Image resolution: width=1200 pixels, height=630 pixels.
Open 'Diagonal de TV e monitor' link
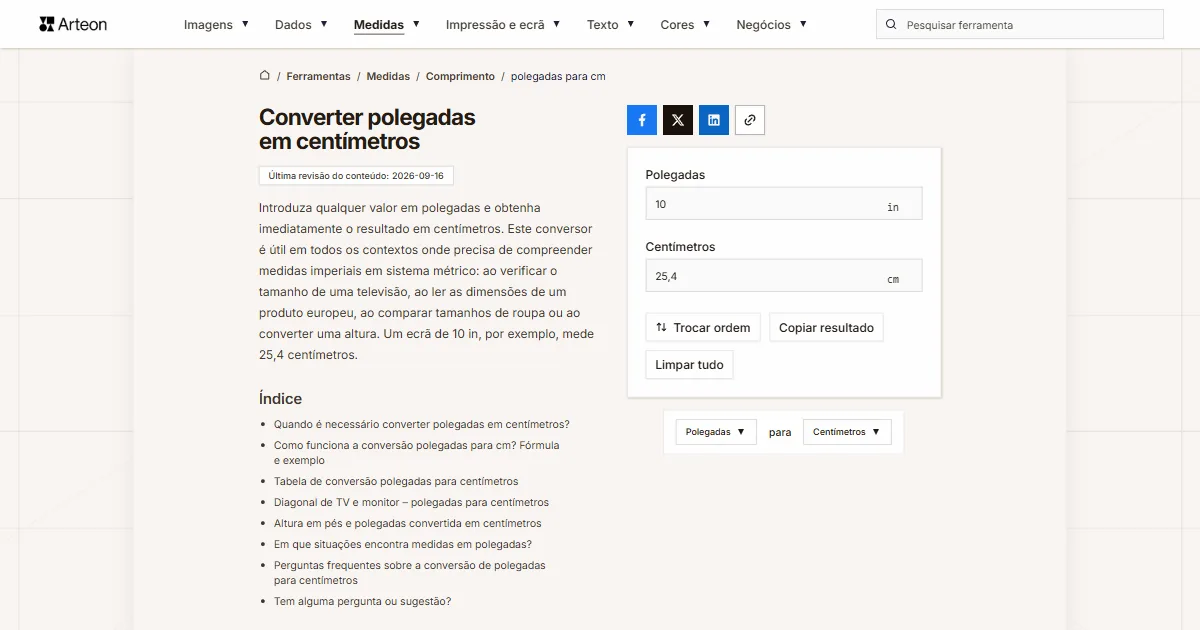coord(411,502)
